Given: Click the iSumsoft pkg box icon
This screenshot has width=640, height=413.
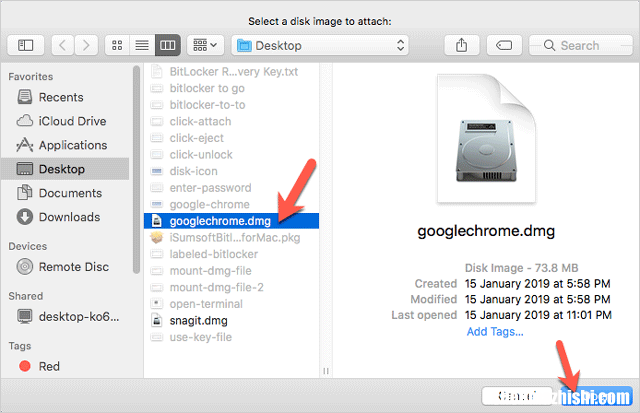Looking at the screenshot, I should (x=157, y=238).
